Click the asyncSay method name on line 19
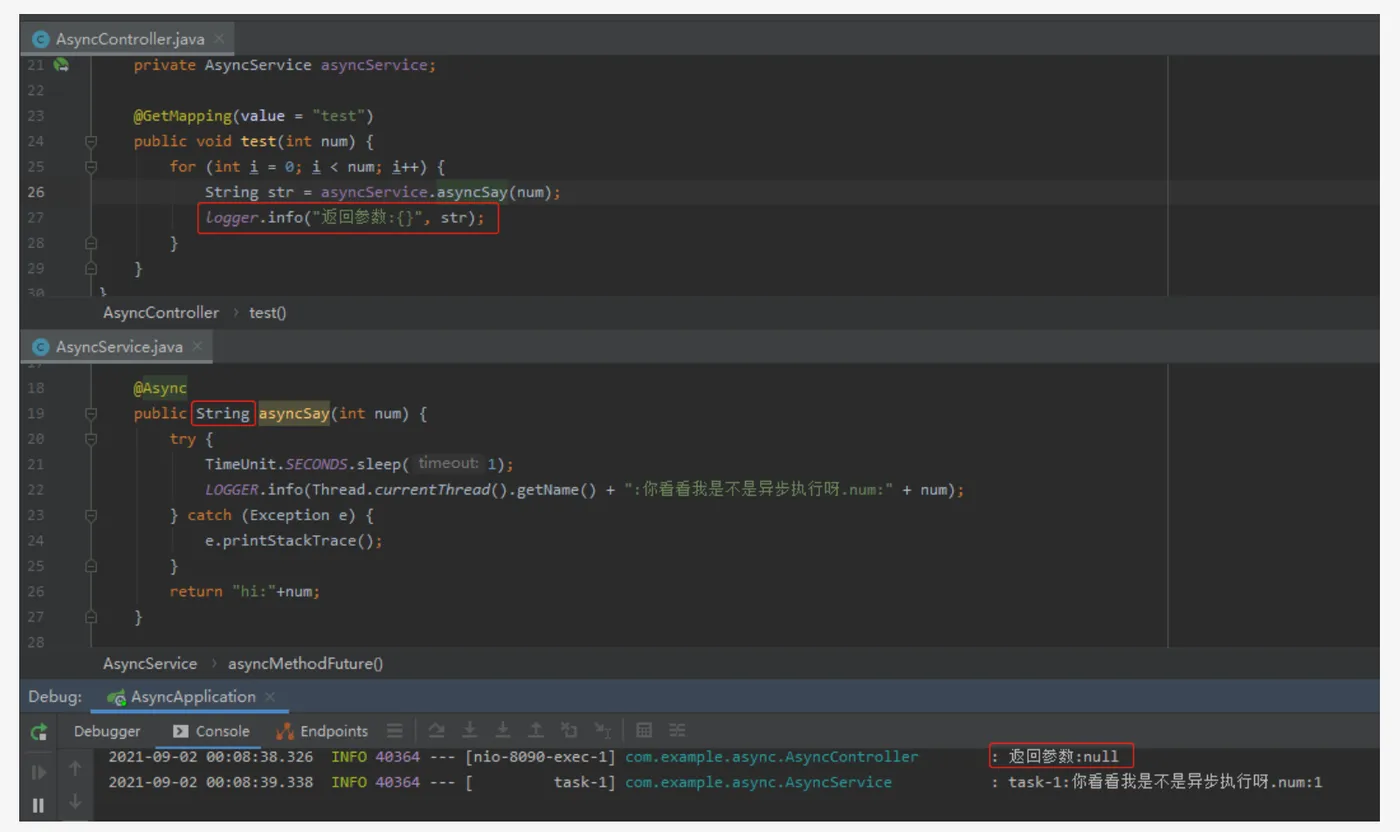Screen dimensions: 1400x832 coord(294,414)
